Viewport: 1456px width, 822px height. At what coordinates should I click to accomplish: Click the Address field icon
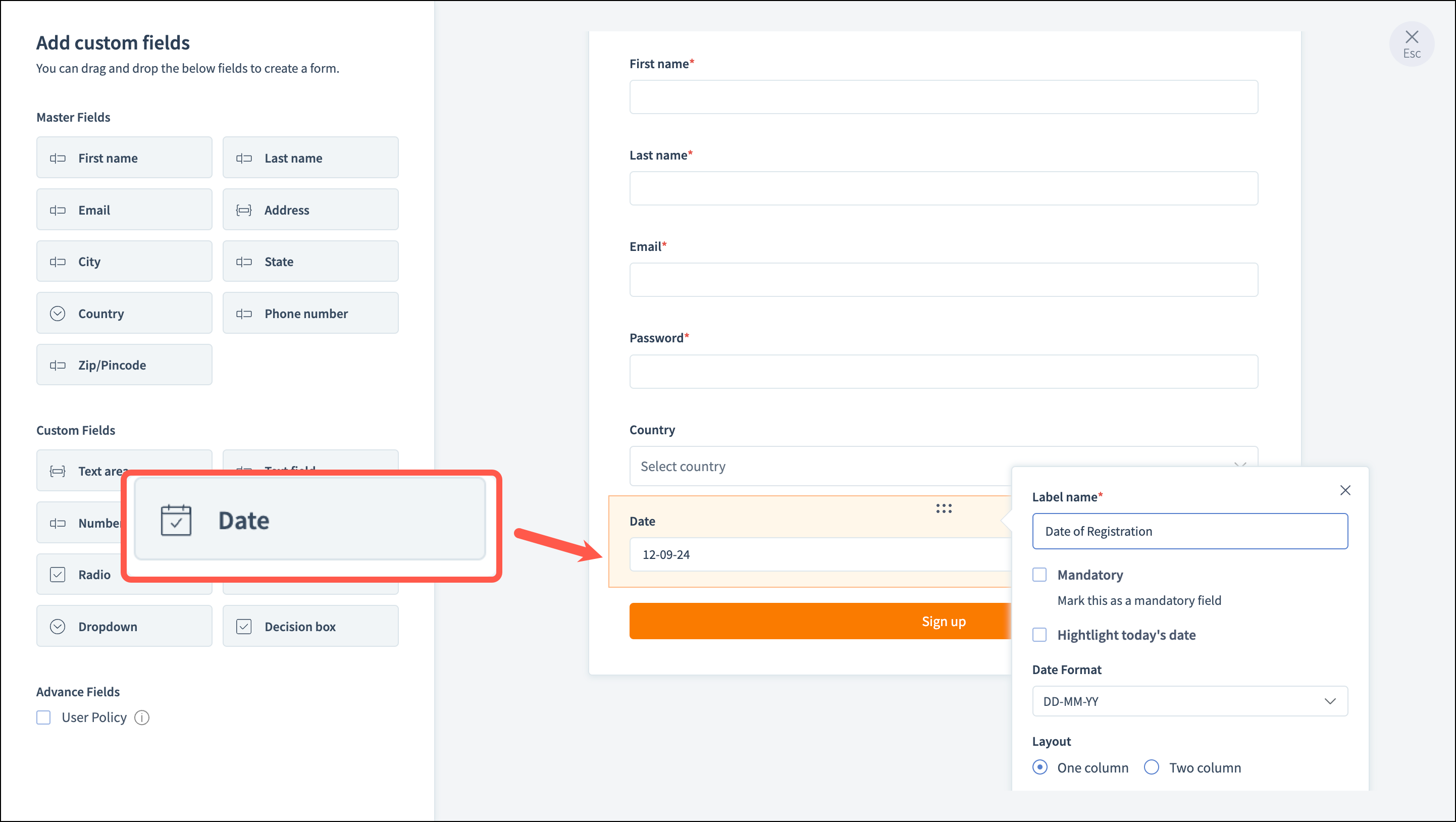(x=244, y=211)
